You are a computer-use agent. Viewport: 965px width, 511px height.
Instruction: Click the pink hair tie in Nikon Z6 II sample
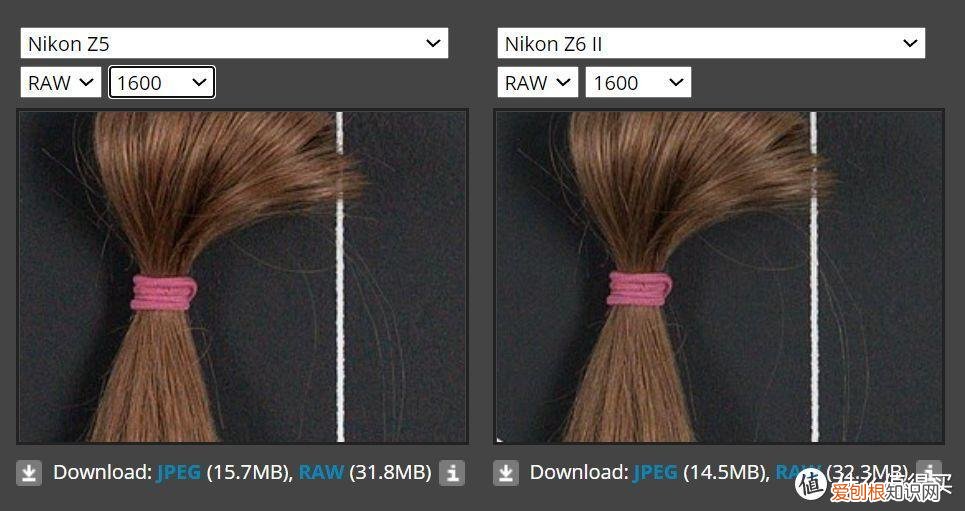click(640, 288)
